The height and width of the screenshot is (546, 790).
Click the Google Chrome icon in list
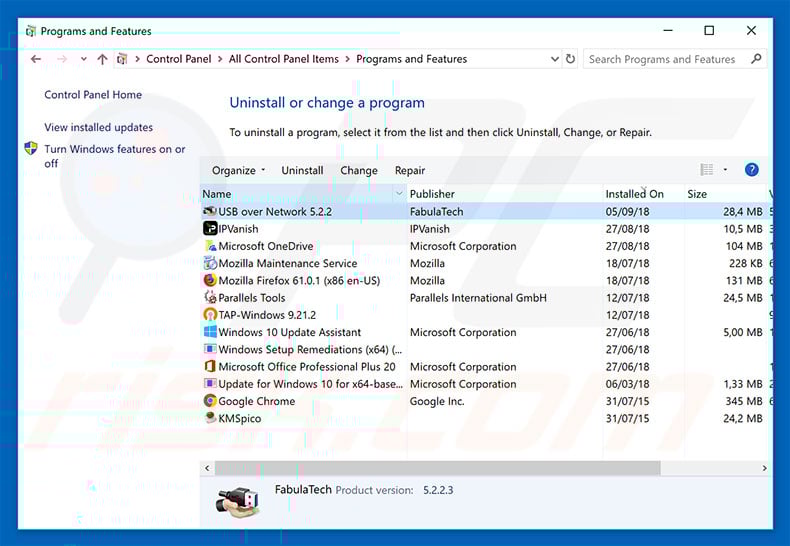210,401
